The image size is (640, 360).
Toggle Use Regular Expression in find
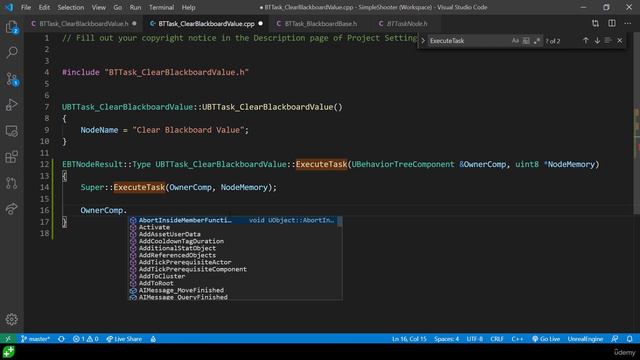coord(537,41)
